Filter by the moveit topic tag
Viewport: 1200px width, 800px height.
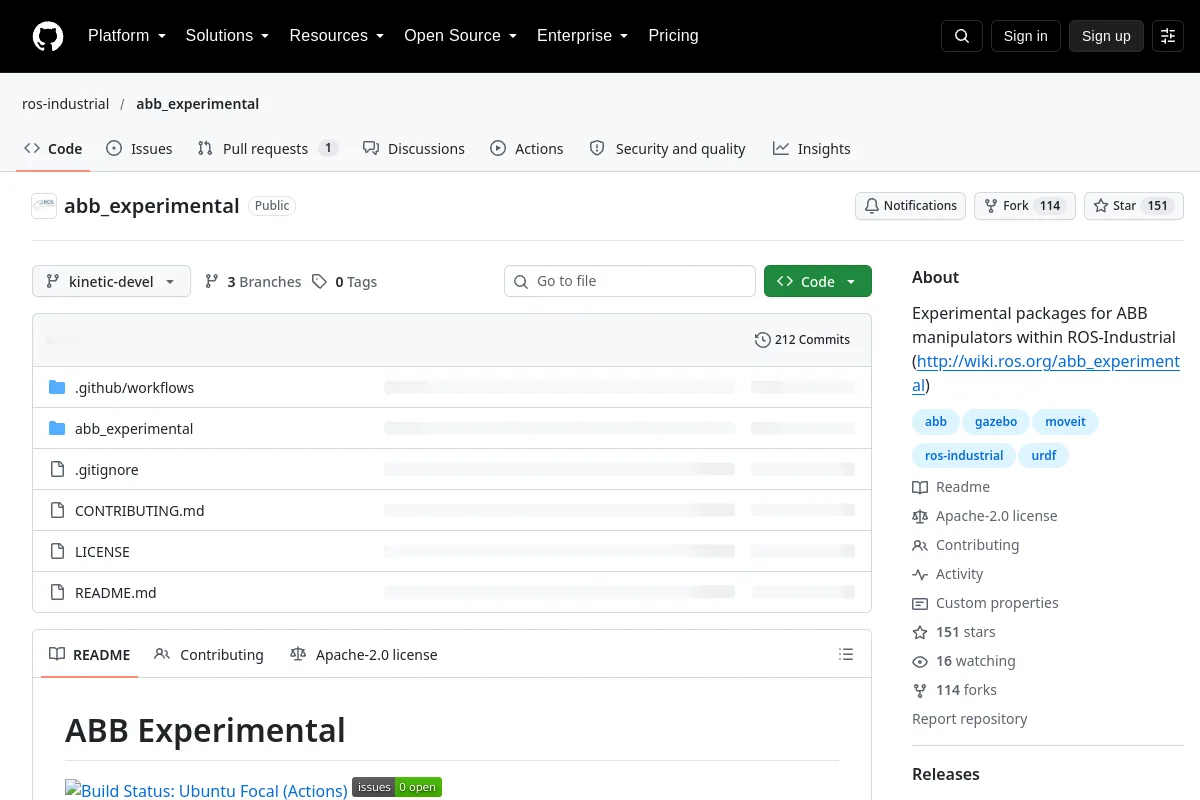1065,422
